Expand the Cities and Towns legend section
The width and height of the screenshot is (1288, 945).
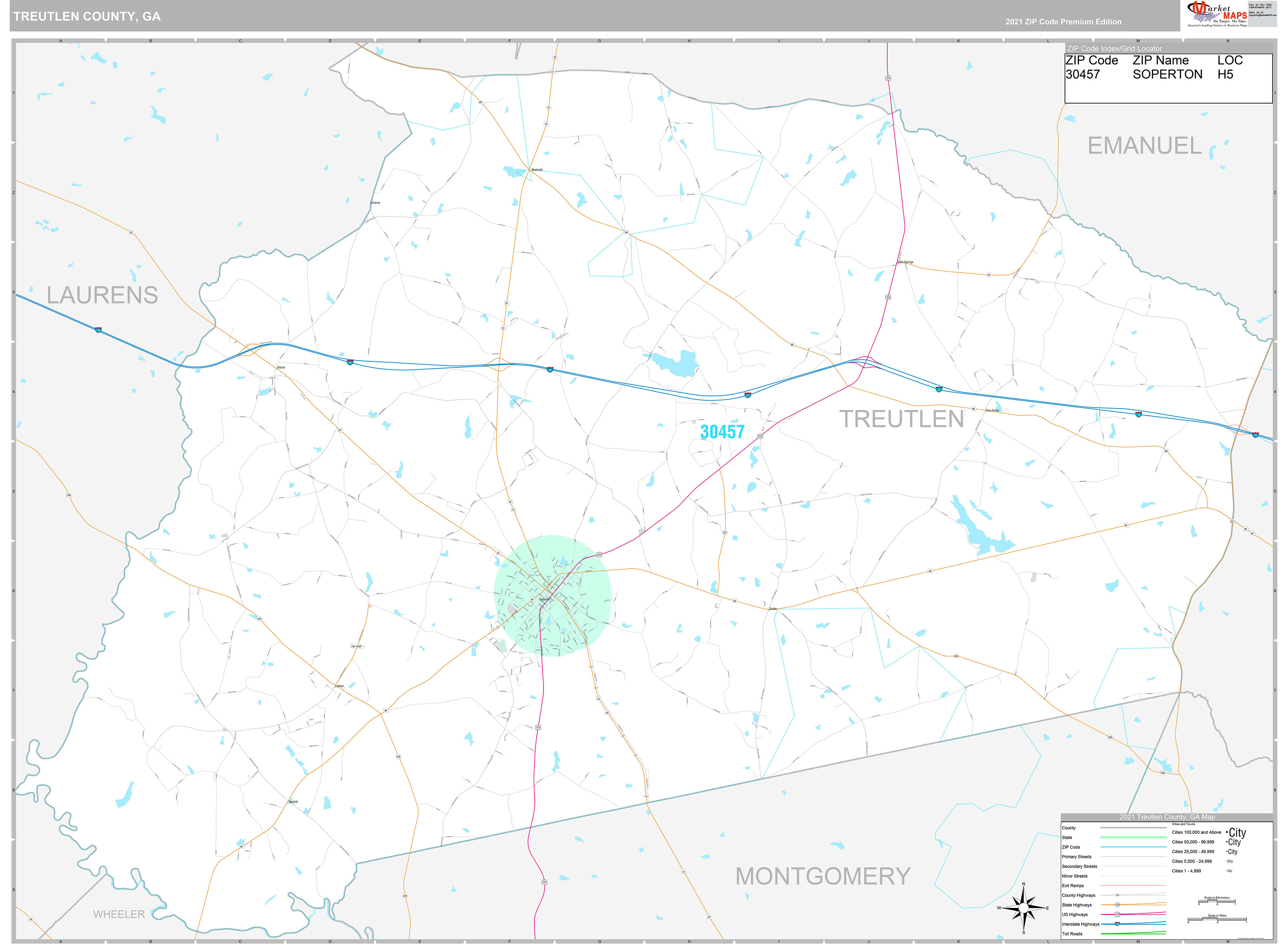pos(1183,824)
